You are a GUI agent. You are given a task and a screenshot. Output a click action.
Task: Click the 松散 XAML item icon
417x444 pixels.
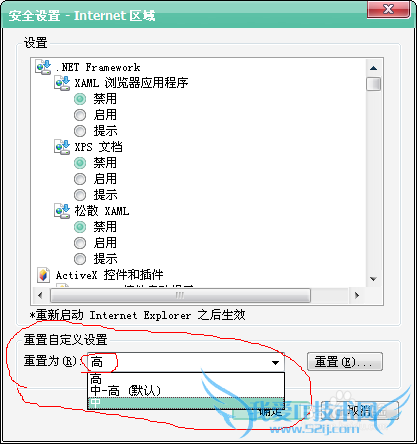(62, 211)
